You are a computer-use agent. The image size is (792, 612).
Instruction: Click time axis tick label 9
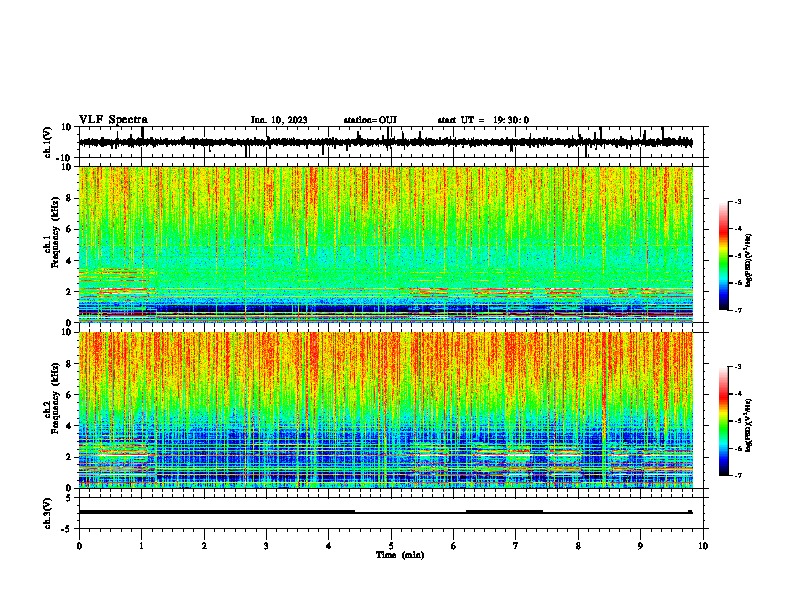[640, 546]
